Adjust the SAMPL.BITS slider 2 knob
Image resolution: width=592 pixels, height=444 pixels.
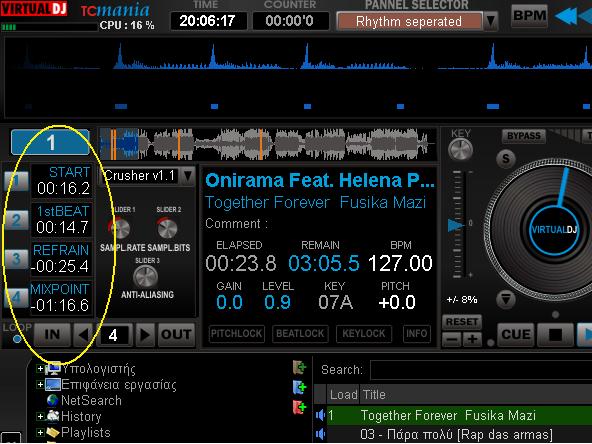(x=167, y=228)
